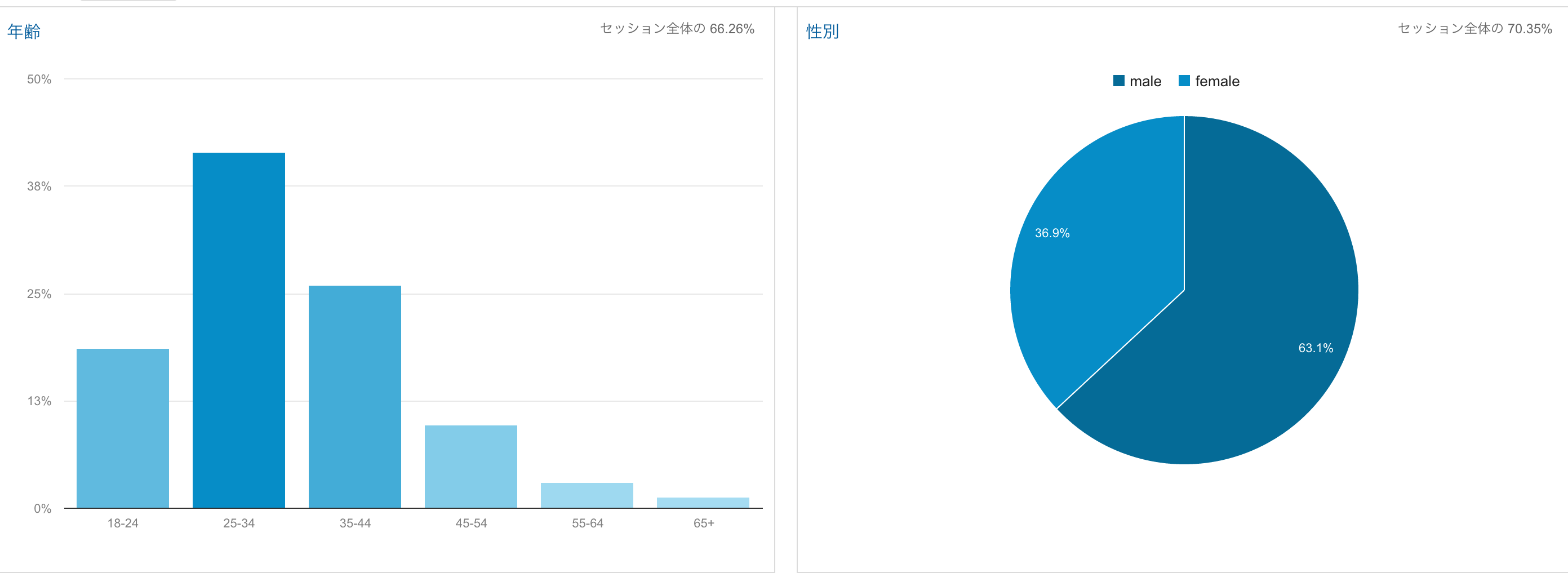Image resolution: width=1568 pixels, height=577 pixels.
Task: Click the 13% y-axis label
Action: click(39, 401)
